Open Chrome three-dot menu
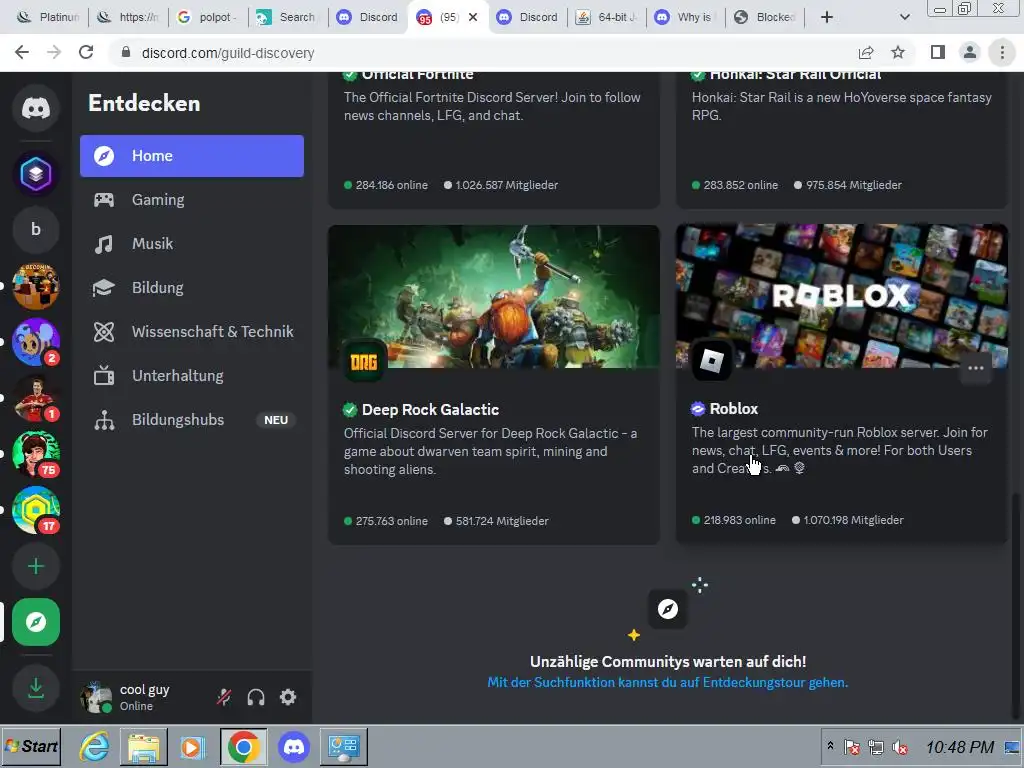The height and width of the screenshot is (768, 1024). coord(1002,52)
